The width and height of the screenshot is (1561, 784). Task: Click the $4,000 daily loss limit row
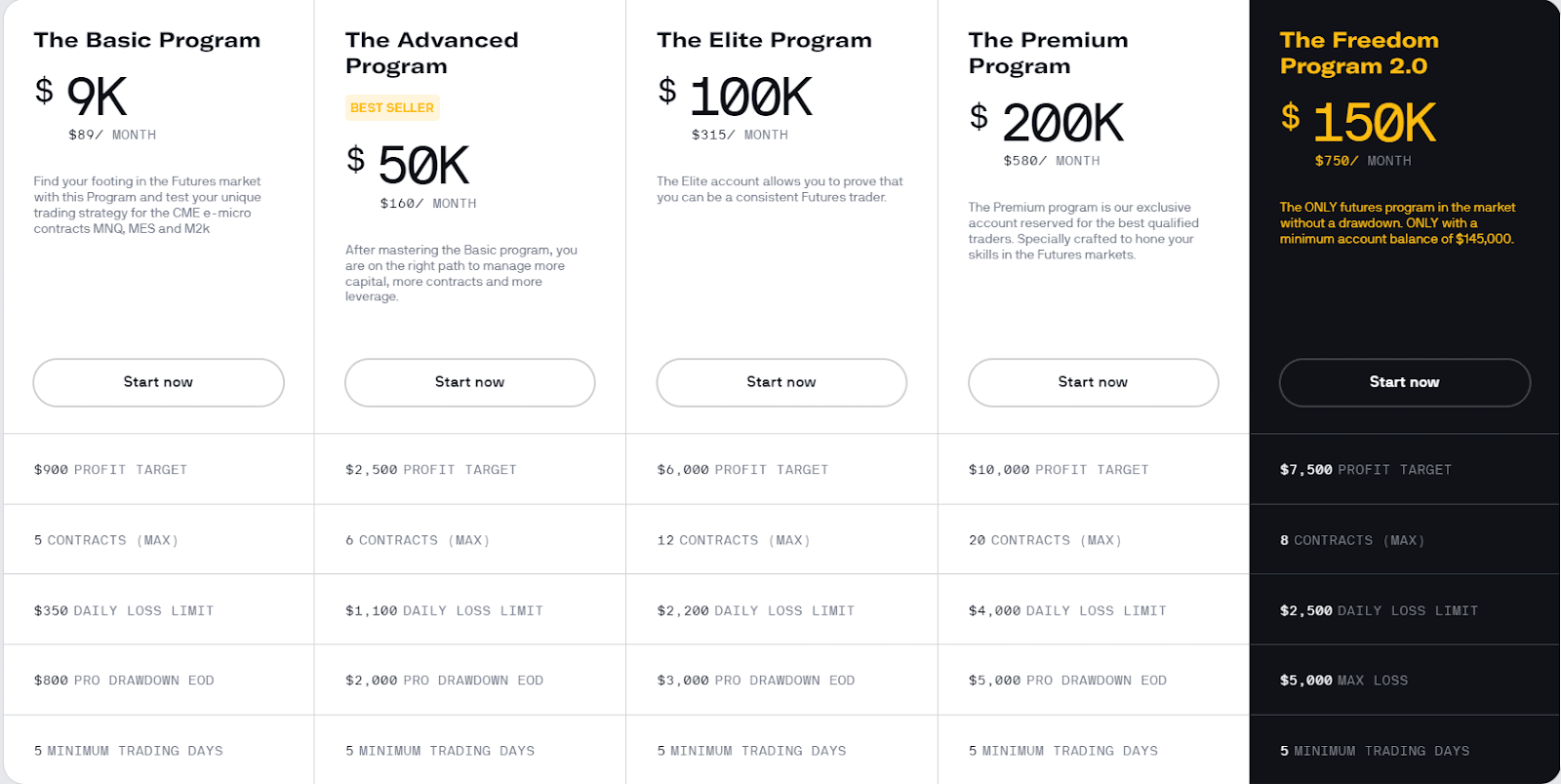coord(1093,610)
